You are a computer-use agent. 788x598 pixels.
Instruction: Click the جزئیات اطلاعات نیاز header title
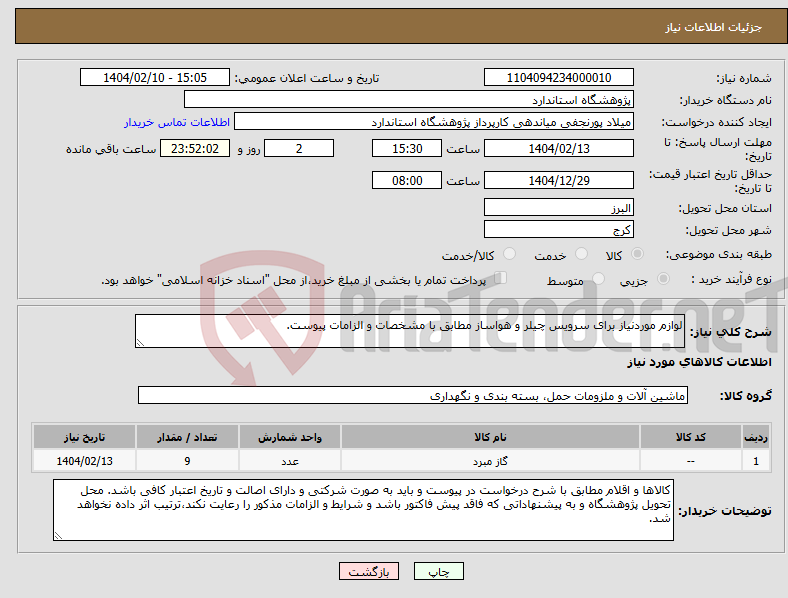pyautogui.click(x=714, y=27)
